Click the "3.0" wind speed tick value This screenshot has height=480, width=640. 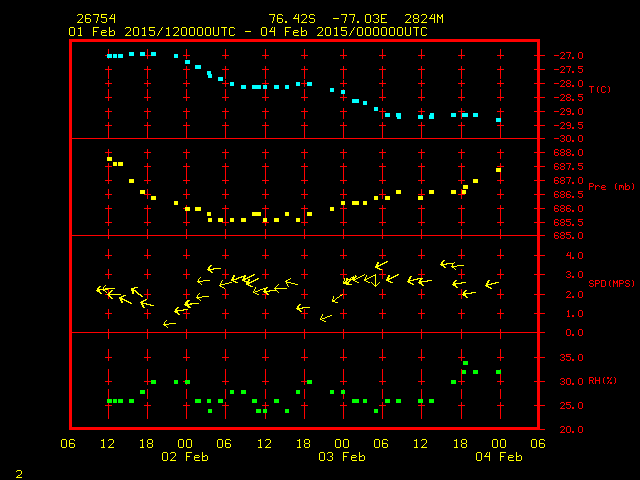pos(574,275)
